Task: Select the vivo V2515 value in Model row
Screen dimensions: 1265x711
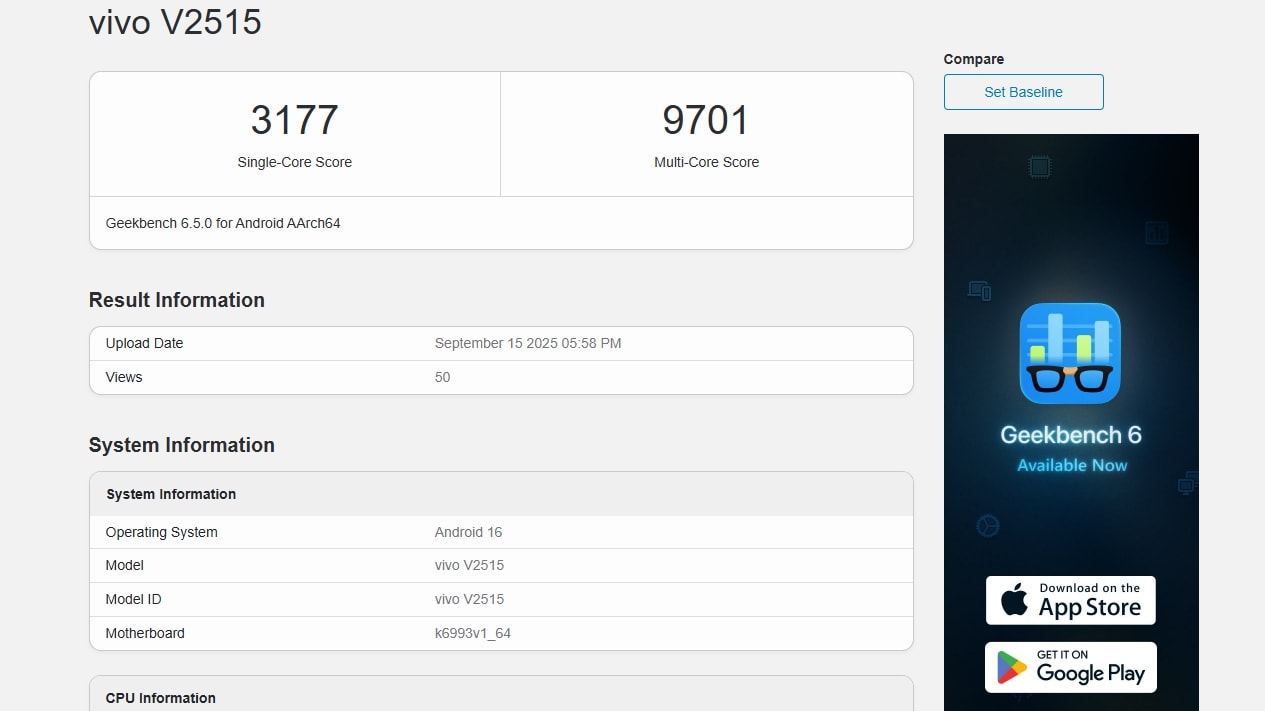Action: [469, 565]
